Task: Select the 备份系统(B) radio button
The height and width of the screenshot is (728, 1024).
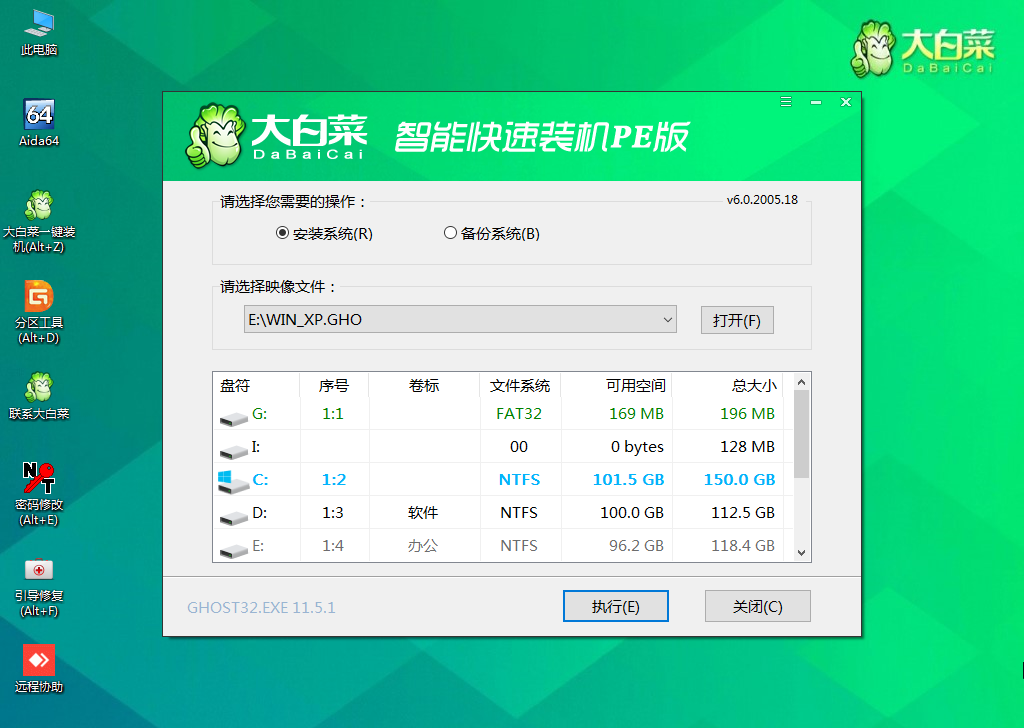Action: (451, 232)
